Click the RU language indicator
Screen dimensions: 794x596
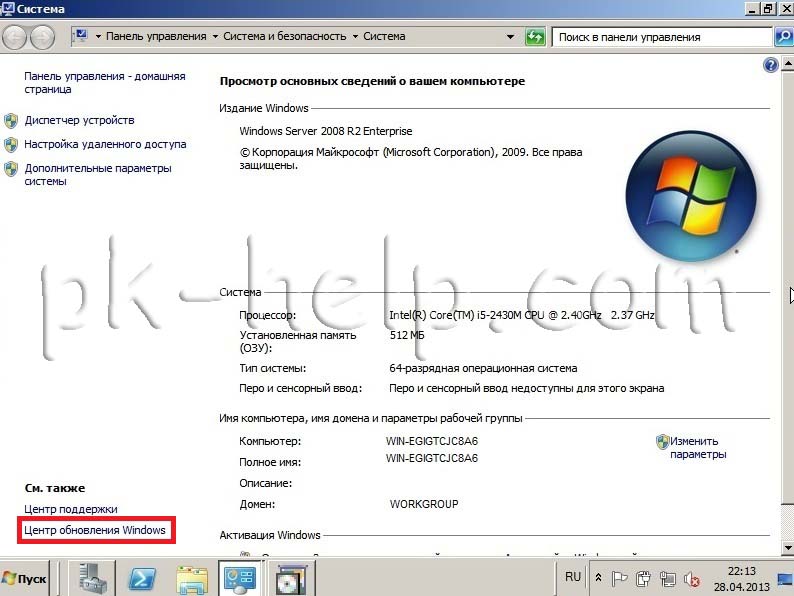pos(573,577)
